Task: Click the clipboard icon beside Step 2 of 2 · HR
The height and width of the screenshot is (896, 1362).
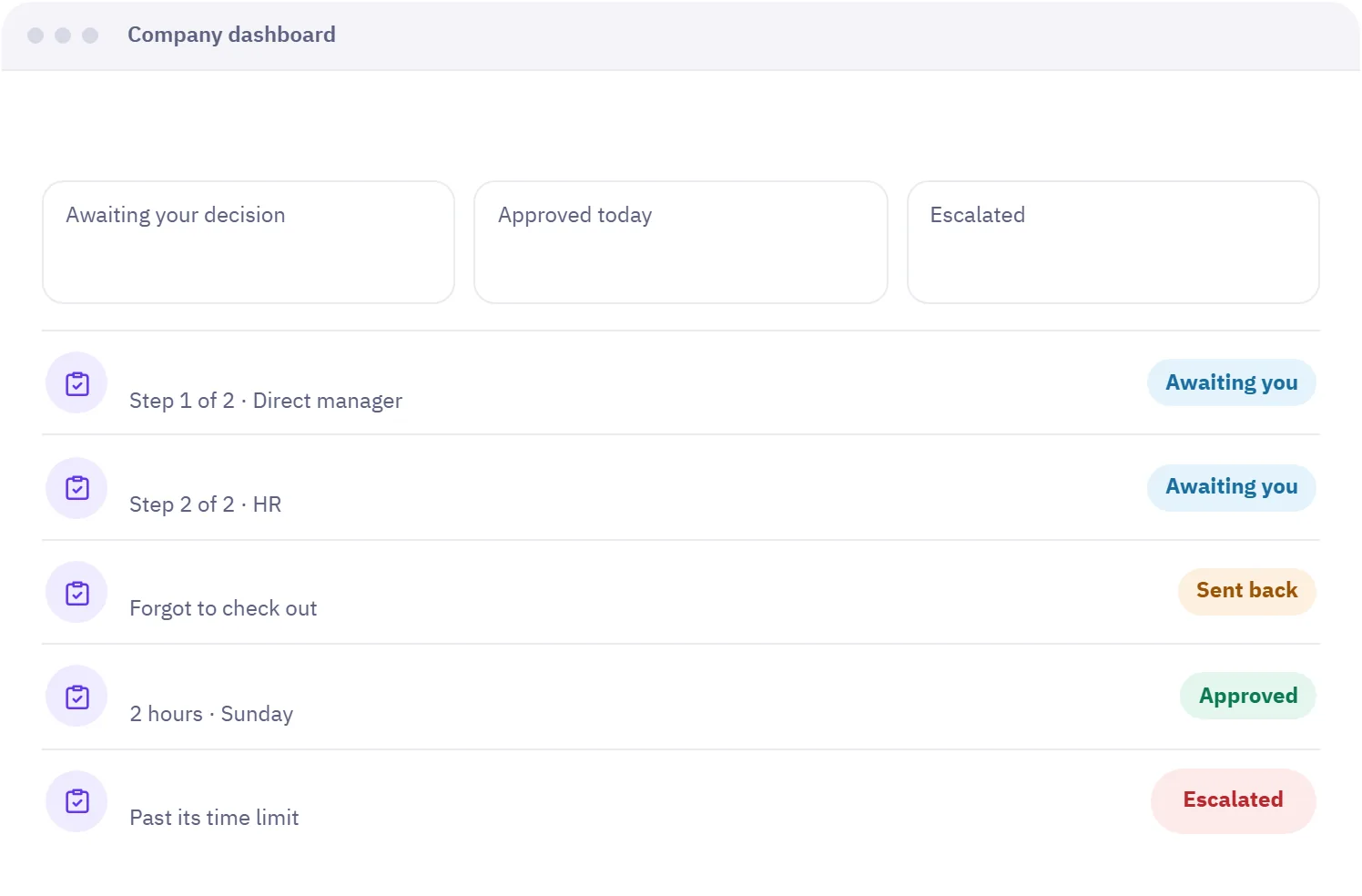Action: click(77, 488)
